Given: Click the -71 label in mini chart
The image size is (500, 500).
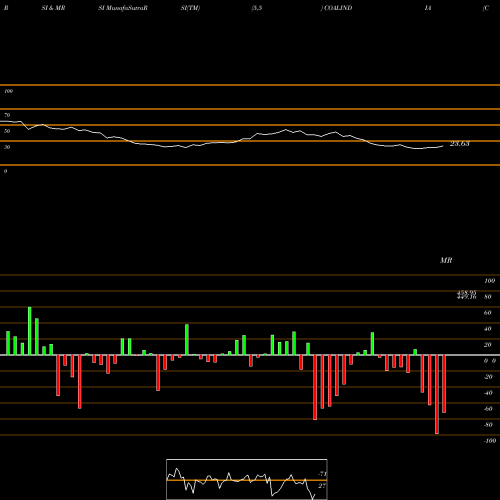Looking at the screenshot, I should pyautogui.click(x=322, y=474).
